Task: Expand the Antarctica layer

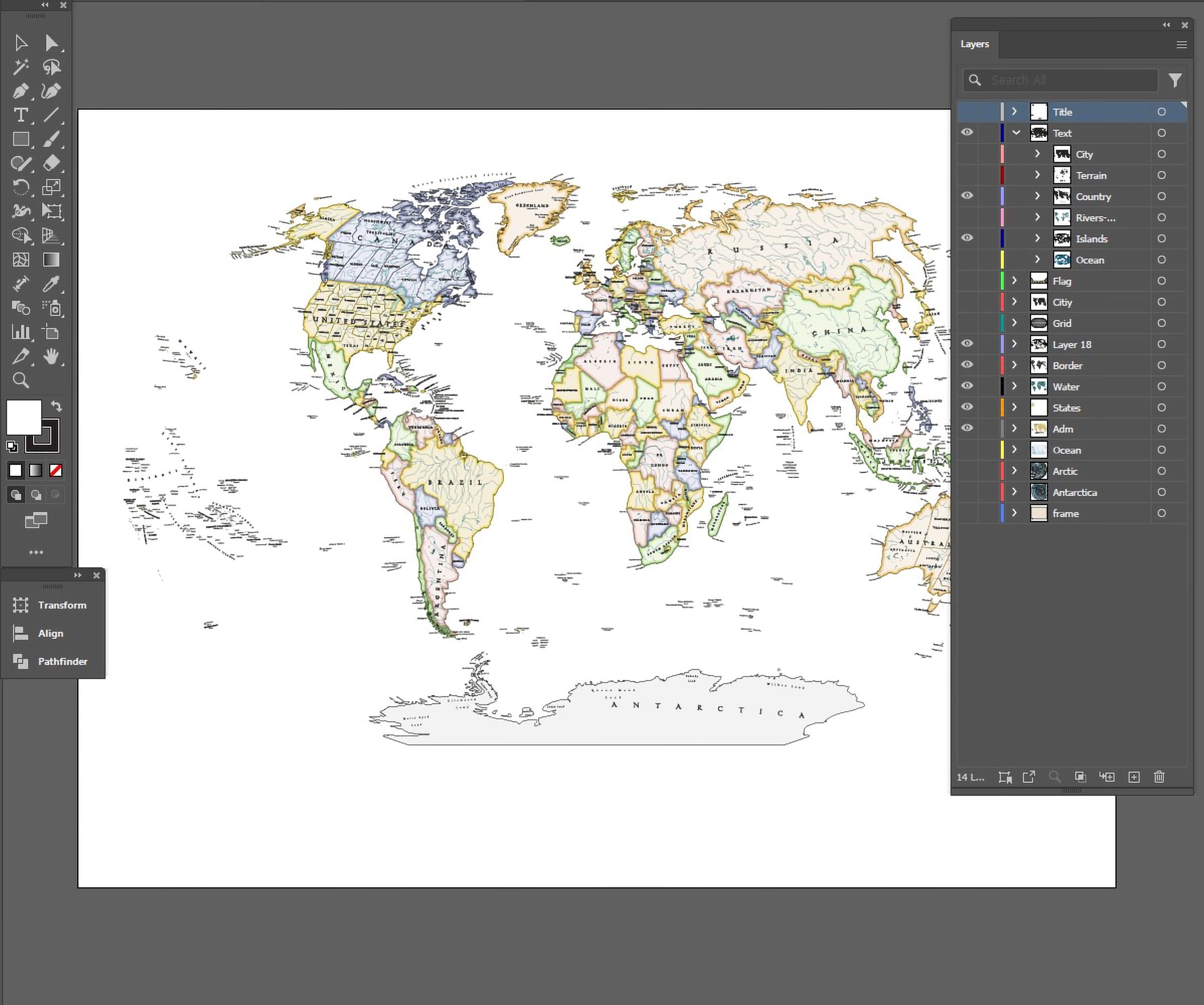Action: pyautogui.click(x=1014, y=492)
